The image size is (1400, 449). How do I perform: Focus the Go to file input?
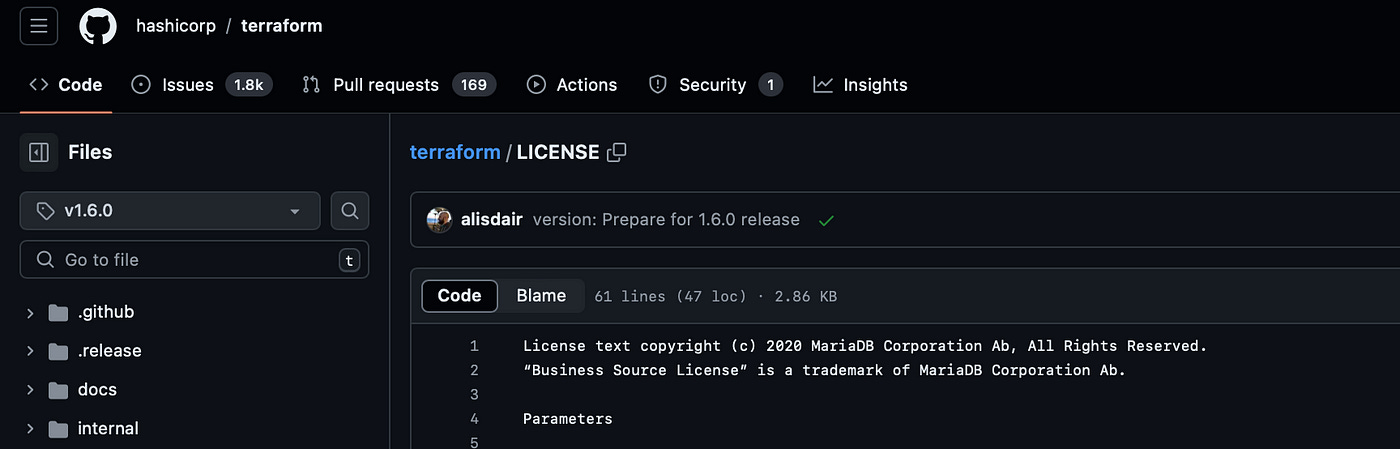pos(194,260)
